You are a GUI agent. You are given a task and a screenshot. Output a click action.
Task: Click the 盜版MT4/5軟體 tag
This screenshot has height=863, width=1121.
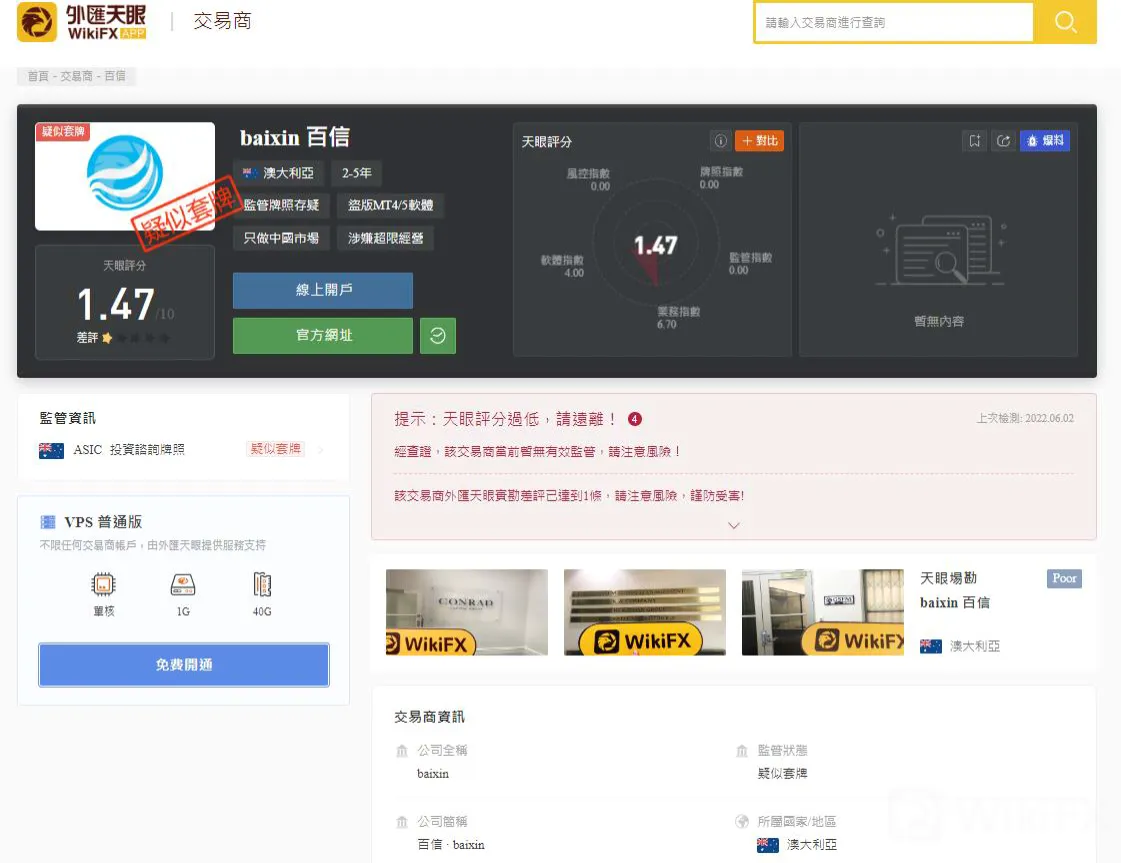[390, 205]
